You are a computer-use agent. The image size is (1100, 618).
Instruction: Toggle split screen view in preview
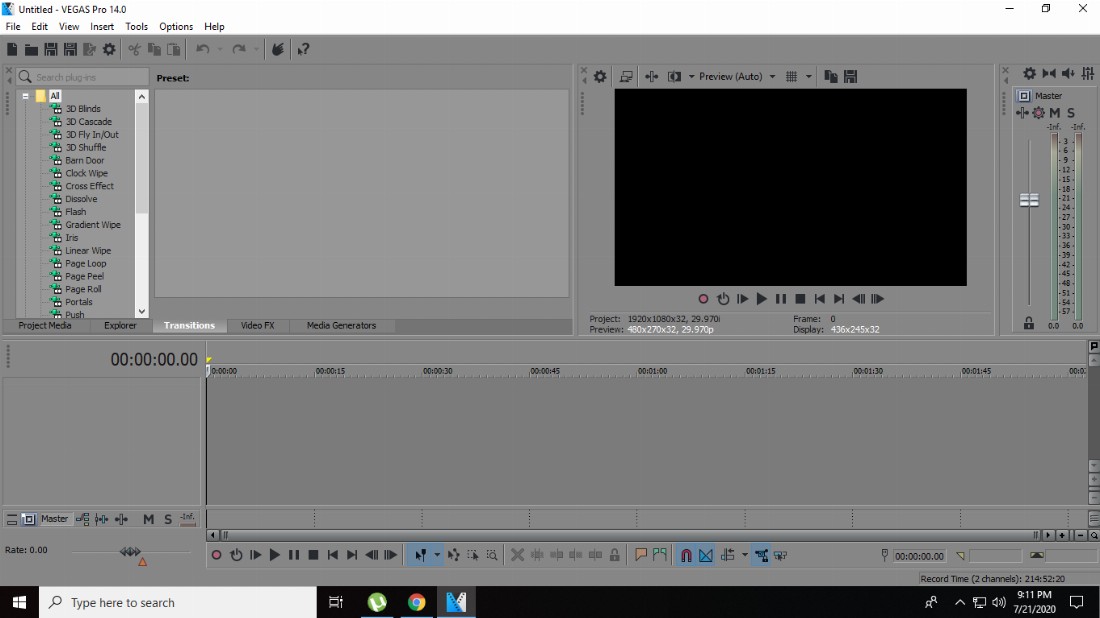pyautogui.click(x=674, y=76)
